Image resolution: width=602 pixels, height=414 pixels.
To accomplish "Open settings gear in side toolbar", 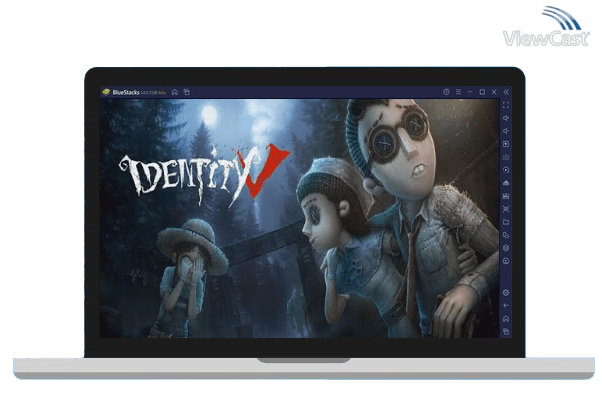I will click(x=506, y=293).
